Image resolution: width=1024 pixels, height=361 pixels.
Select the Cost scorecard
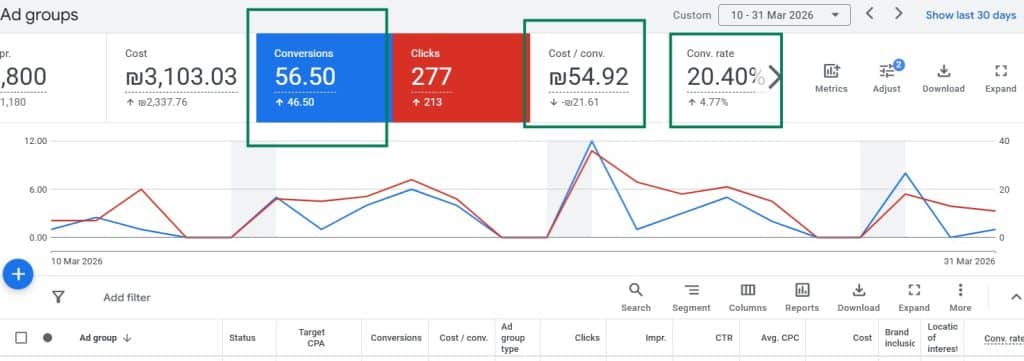(x=181, y=78)
